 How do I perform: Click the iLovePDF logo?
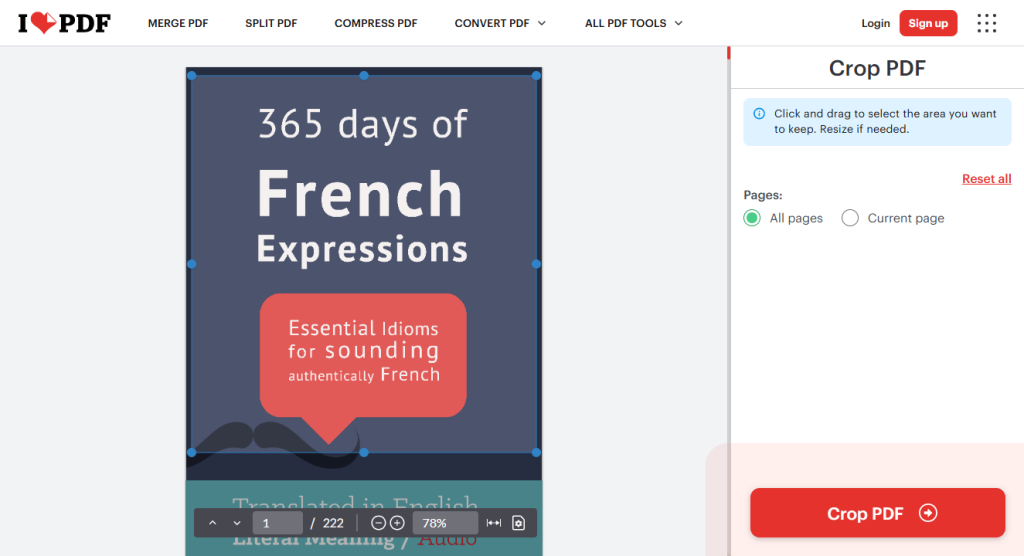[64, 23]
